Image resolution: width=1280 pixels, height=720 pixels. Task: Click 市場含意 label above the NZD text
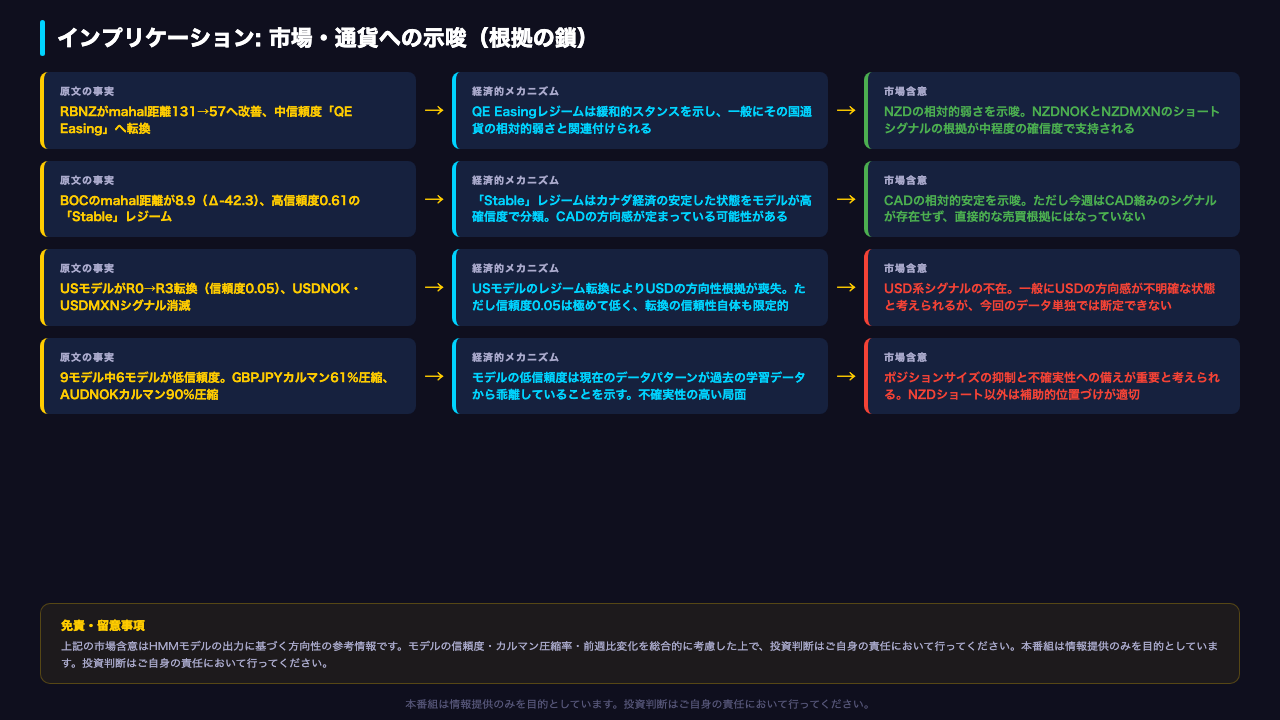coord(906,92)
